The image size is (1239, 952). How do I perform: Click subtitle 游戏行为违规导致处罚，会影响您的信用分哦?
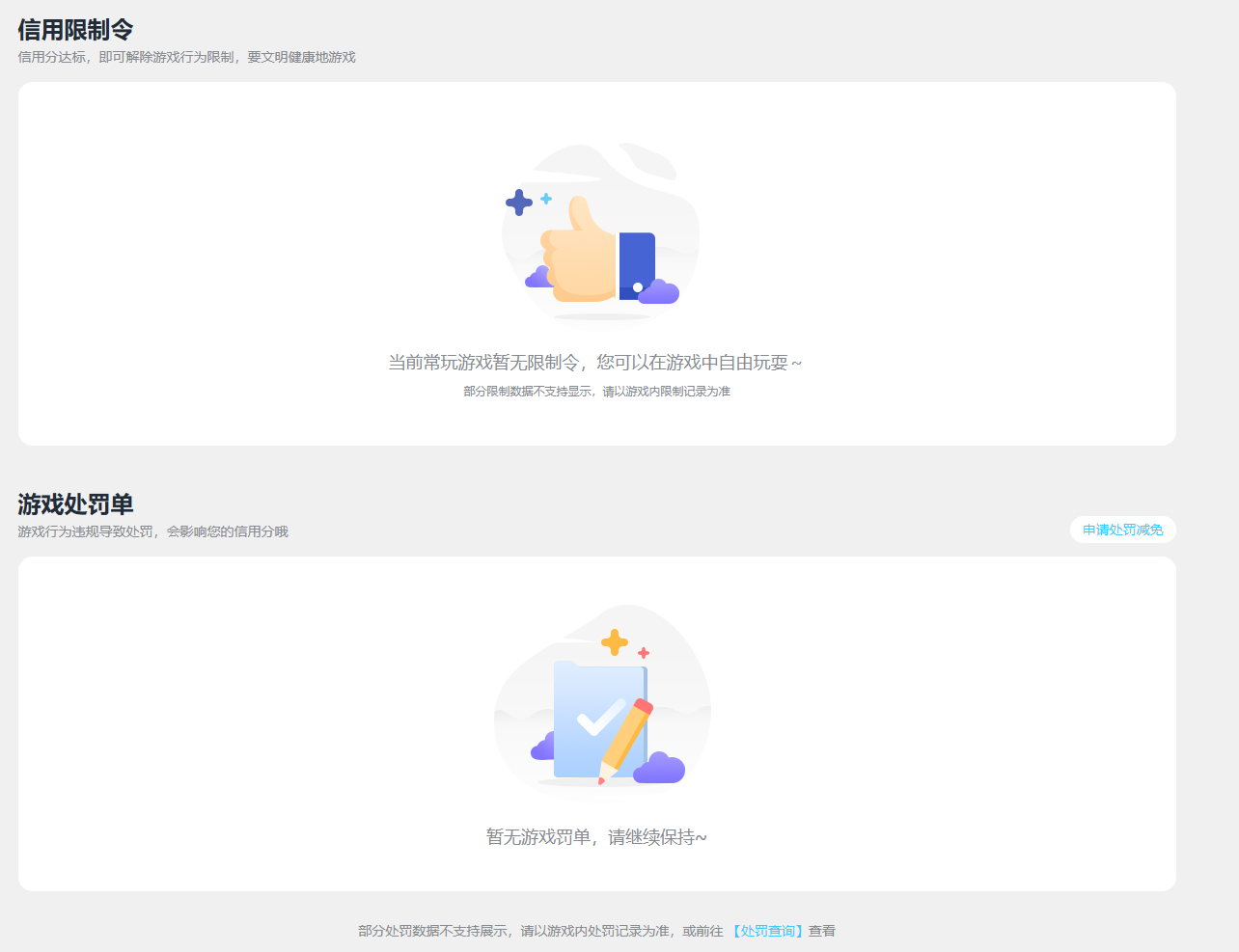152,531
